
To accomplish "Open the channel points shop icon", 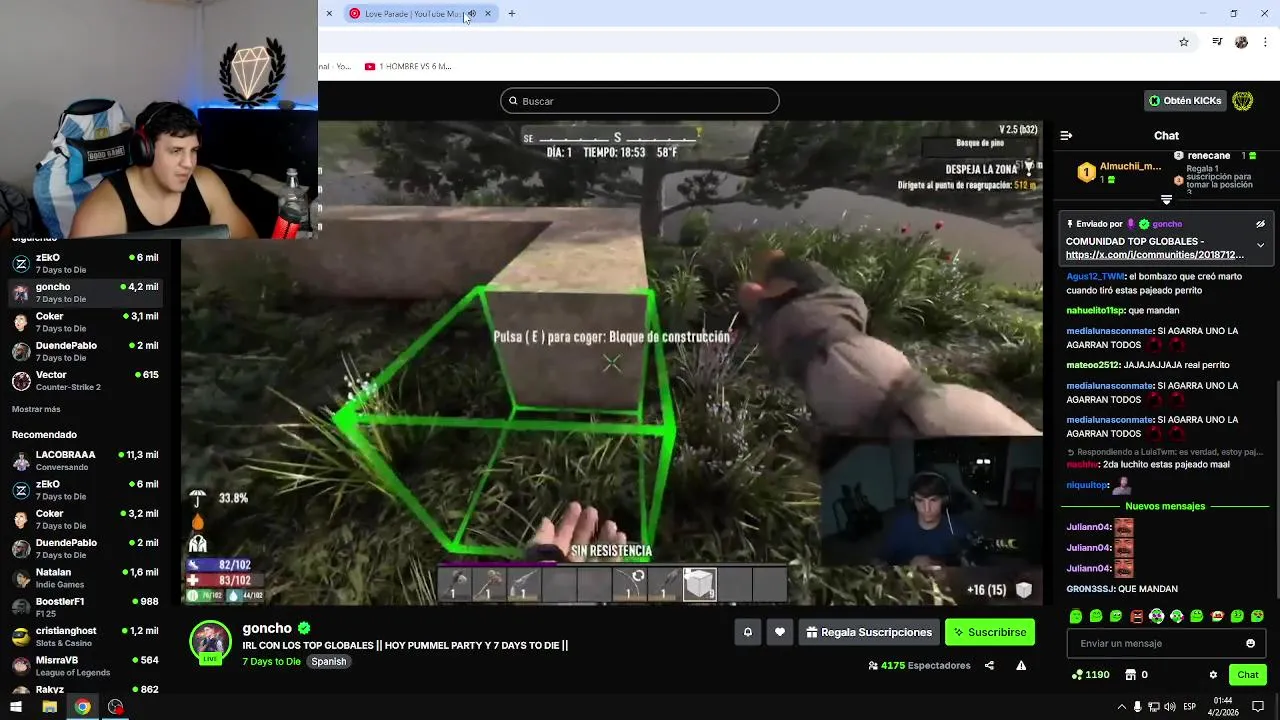I will pos(1131,675).
